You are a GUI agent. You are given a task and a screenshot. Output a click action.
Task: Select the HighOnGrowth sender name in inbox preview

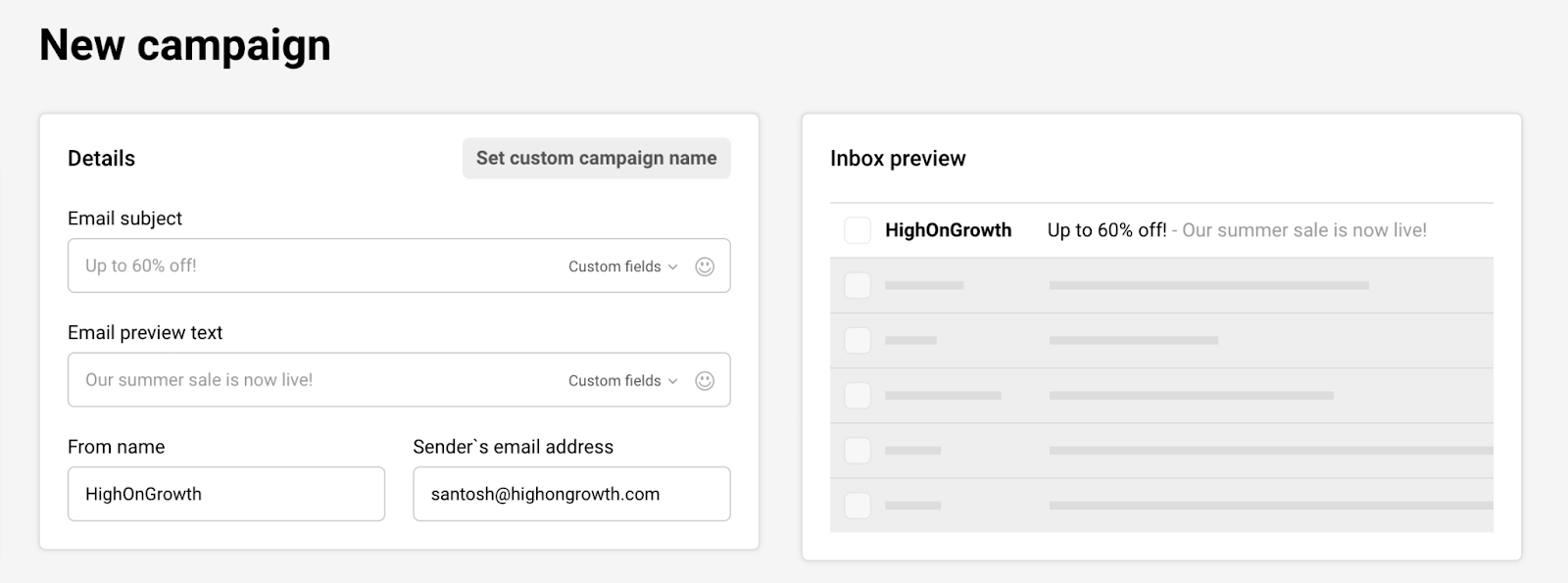coord(948,230)
